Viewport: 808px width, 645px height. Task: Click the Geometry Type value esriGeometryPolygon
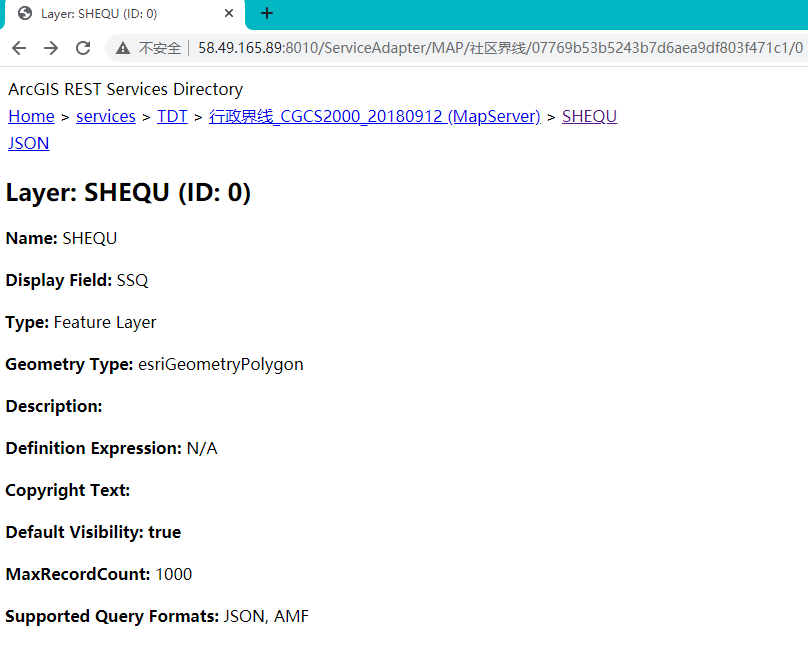pyautogui.click(x=221, y=365)
